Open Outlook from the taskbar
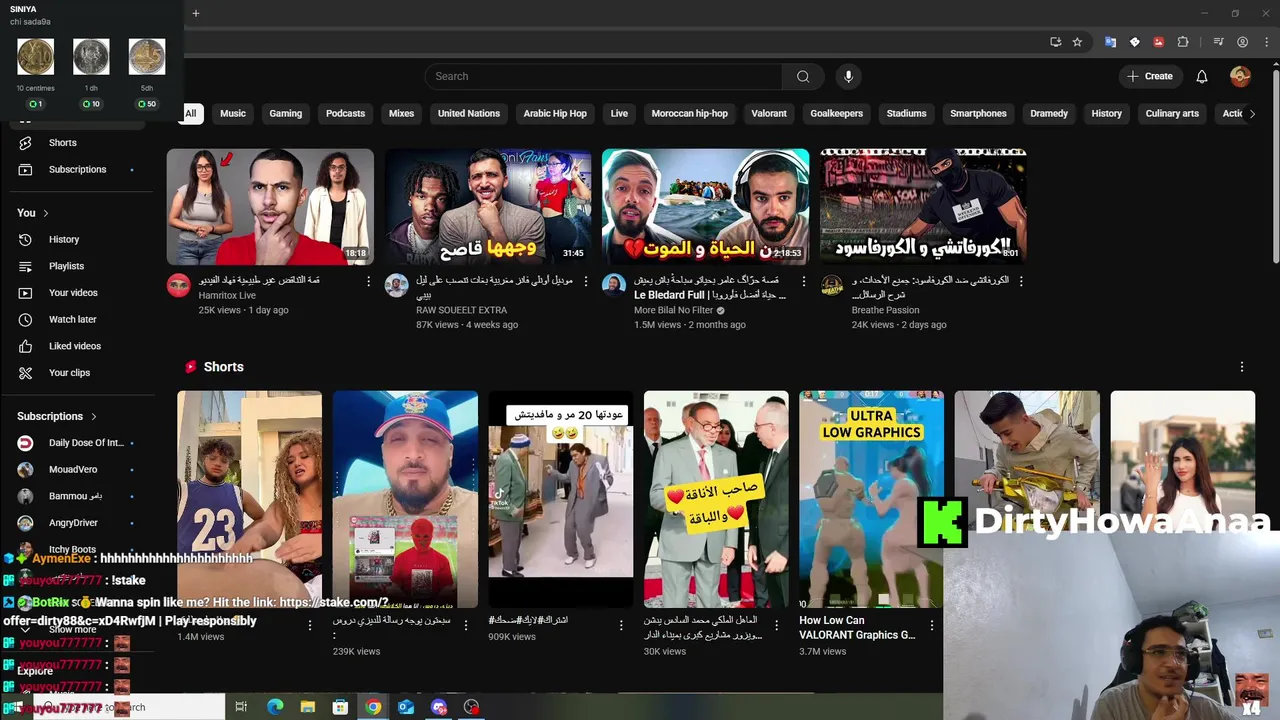The height and width of the screenshot is (720, 1280). click(406, 707)
